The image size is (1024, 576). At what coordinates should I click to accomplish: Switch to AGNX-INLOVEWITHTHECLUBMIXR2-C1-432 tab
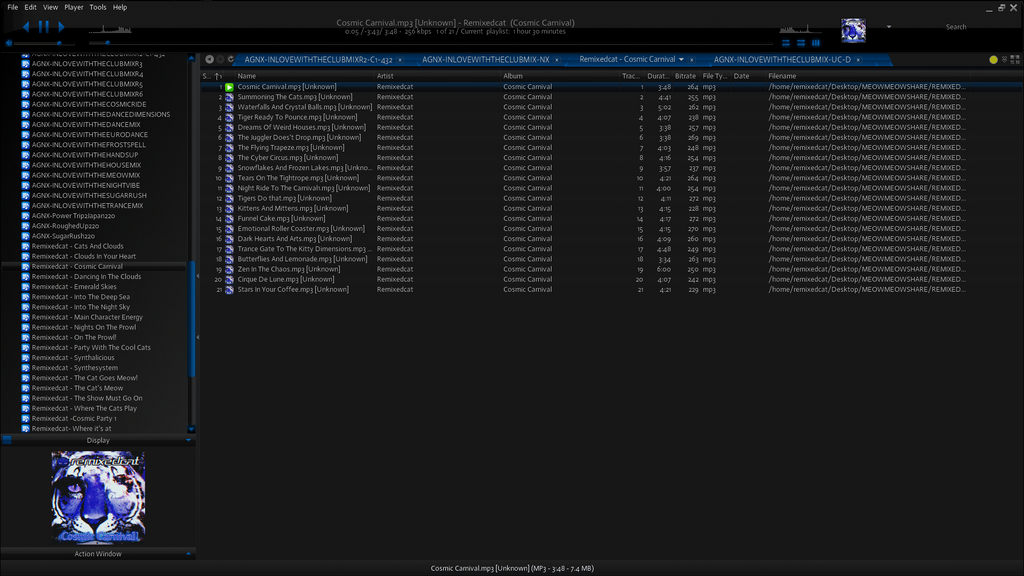point(318,59)
